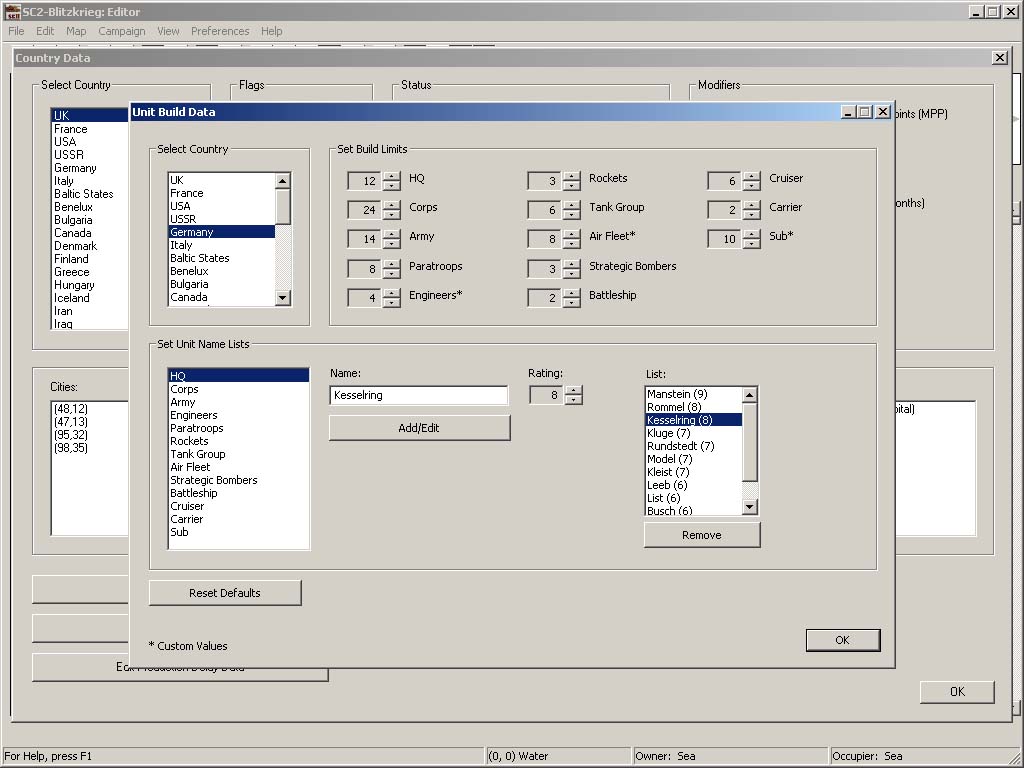The height and width of the screenshot is (768, 1024).
Task: Select Manstein (9) in the list
Action: pos(677,394)
